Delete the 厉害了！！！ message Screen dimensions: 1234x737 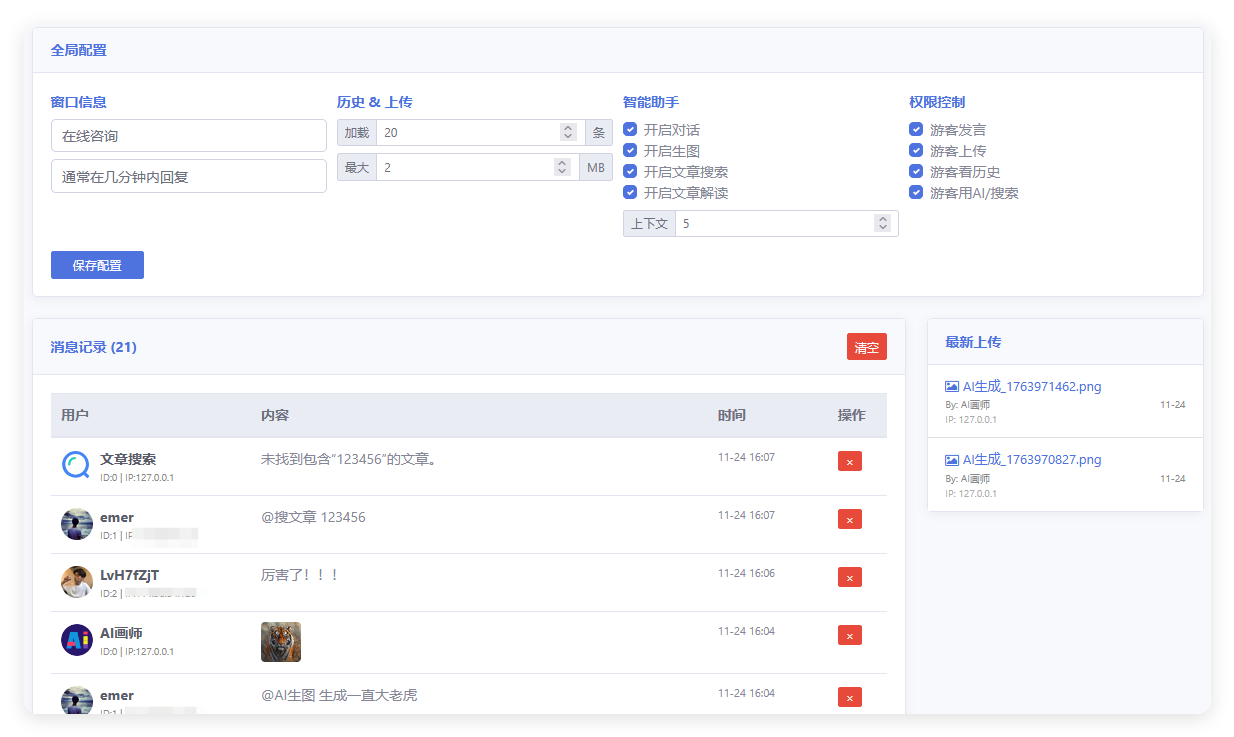849,577
